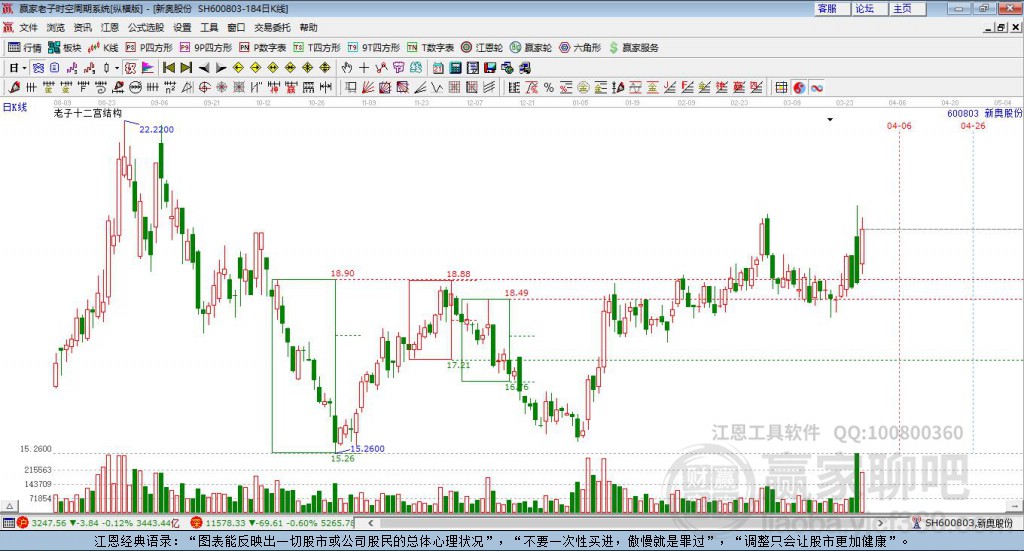1024x551 pixels.
Task: Jump to first bar icon
Action: coord(168,68)
